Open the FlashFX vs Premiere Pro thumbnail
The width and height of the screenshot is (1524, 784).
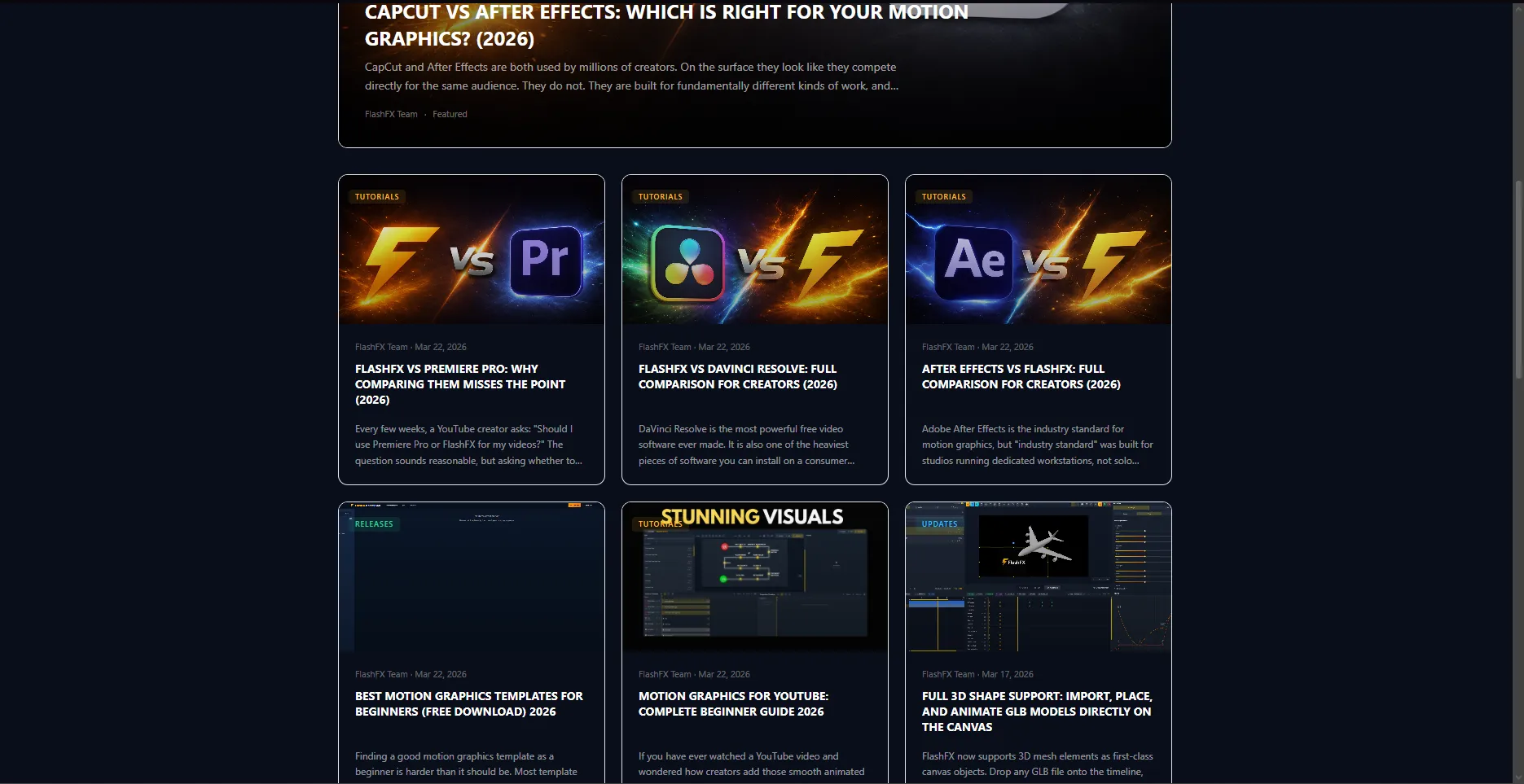pyautogui.click(x=472, y=250)
